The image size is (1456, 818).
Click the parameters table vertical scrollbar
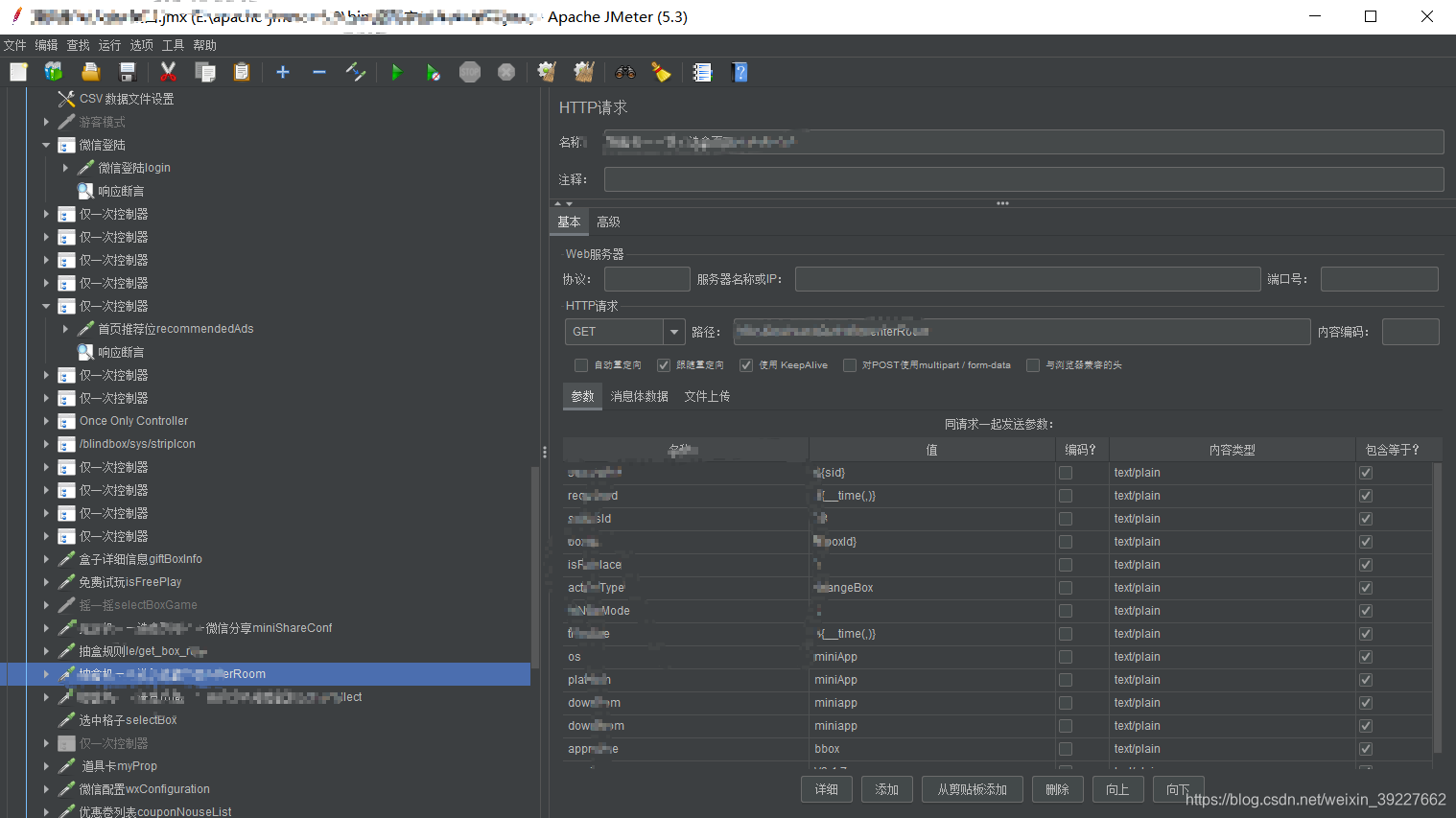pyautogui.click(x=1437, y=608)
